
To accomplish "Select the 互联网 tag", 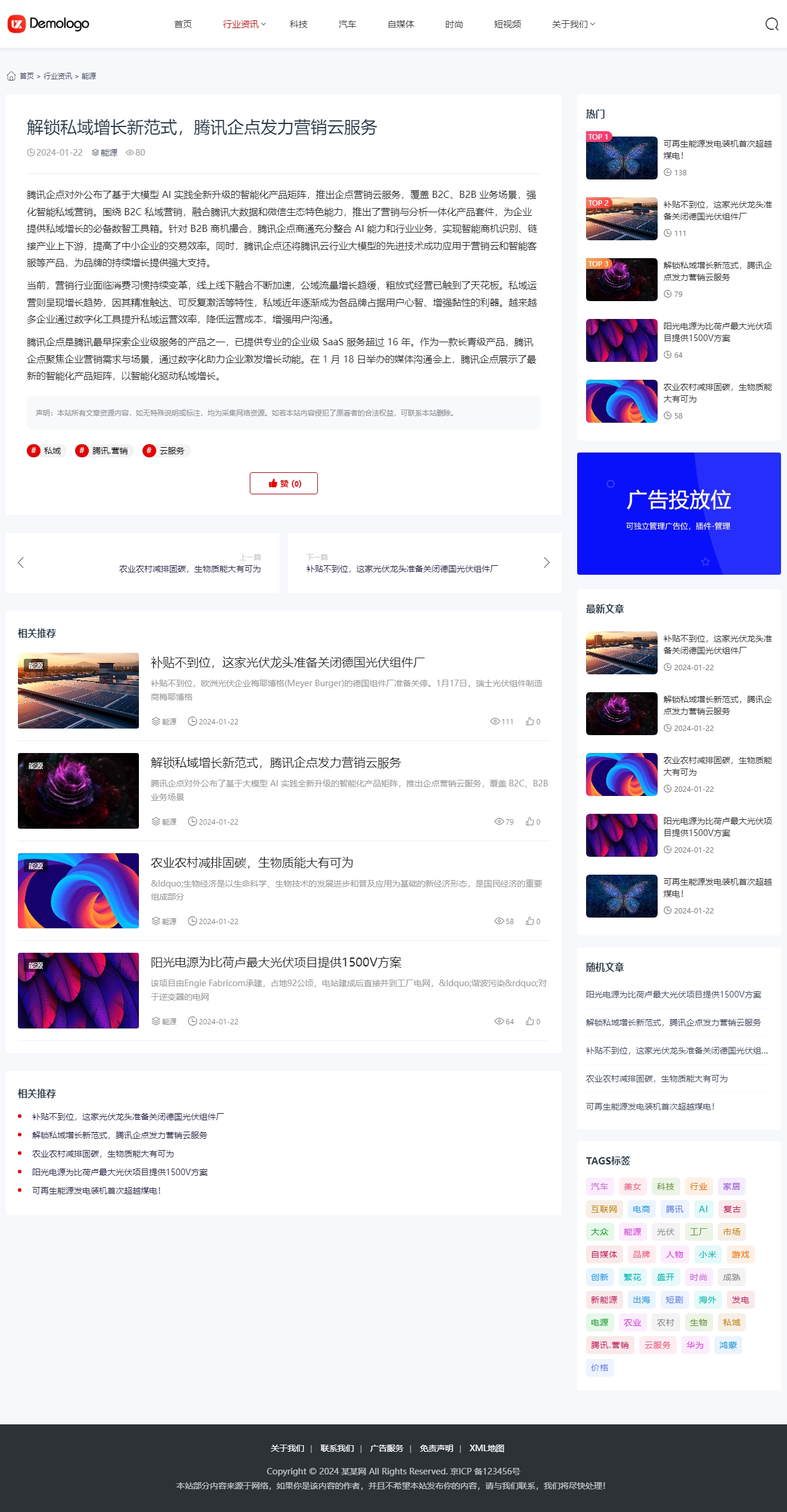I will pyautogui.click(x=604, y=1209).
